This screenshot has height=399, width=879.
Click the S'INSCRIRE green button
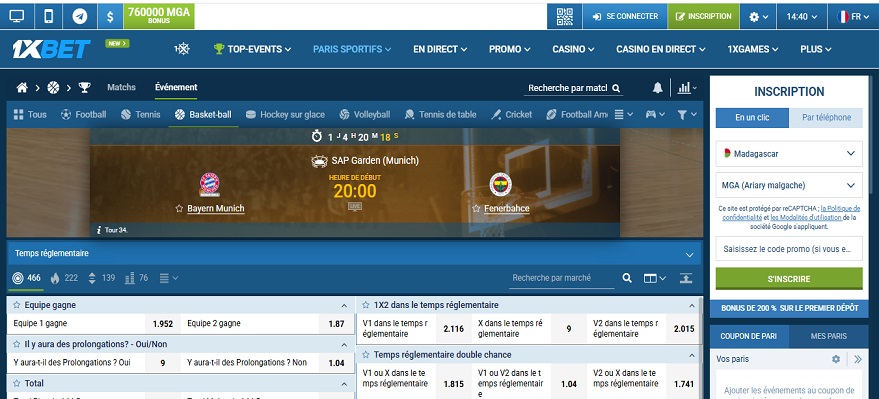coord(789,279)
